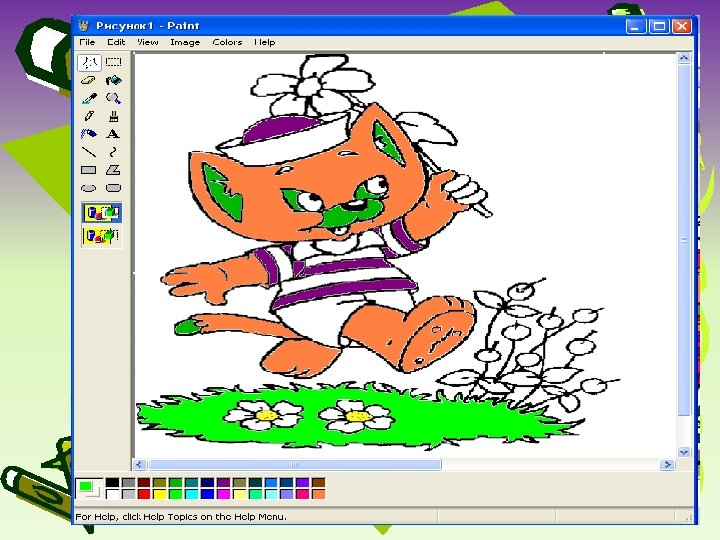This screenshot has width=720, height=540.
Task: Click the Paint icon in title bar
Action: [x=83, y=26]
